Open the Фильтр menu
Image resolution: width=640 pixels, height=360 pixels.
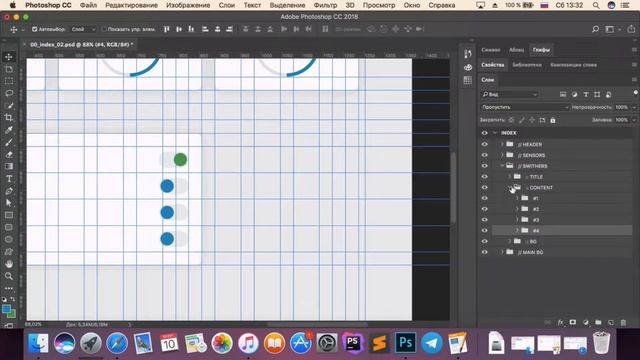325,5
